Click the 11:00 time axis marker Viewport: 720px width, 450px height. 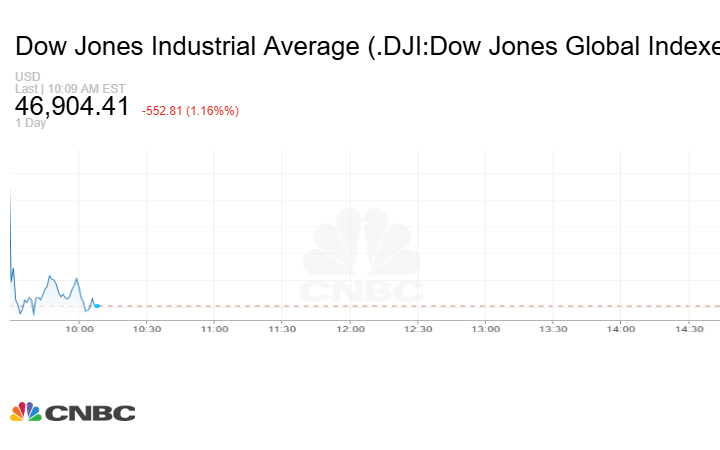[214, 328]
